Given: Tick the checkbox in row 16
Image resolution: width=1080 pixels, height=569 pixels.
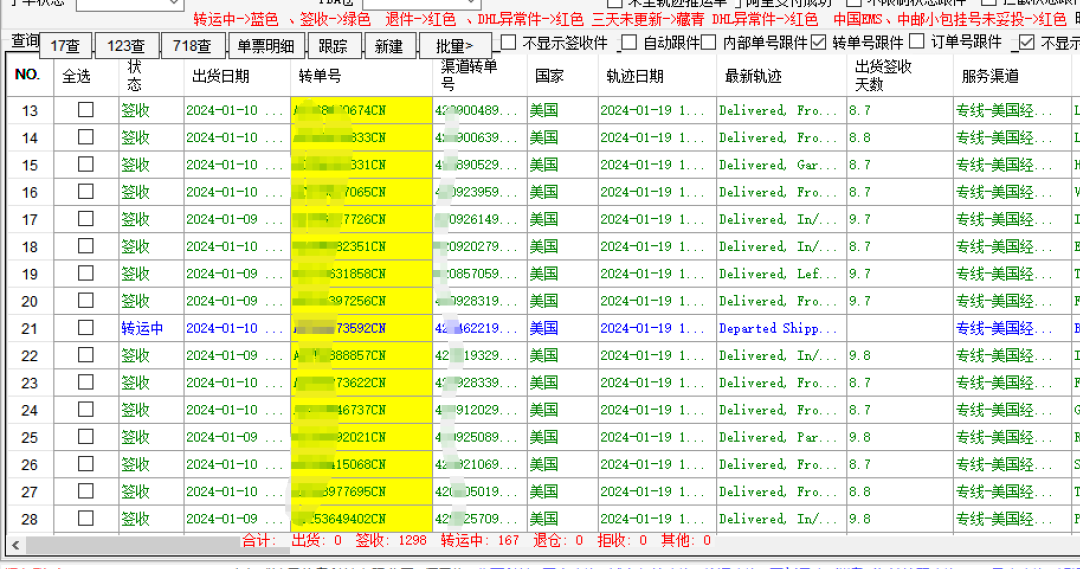Looking at the screenshot, I should (85, 192).
